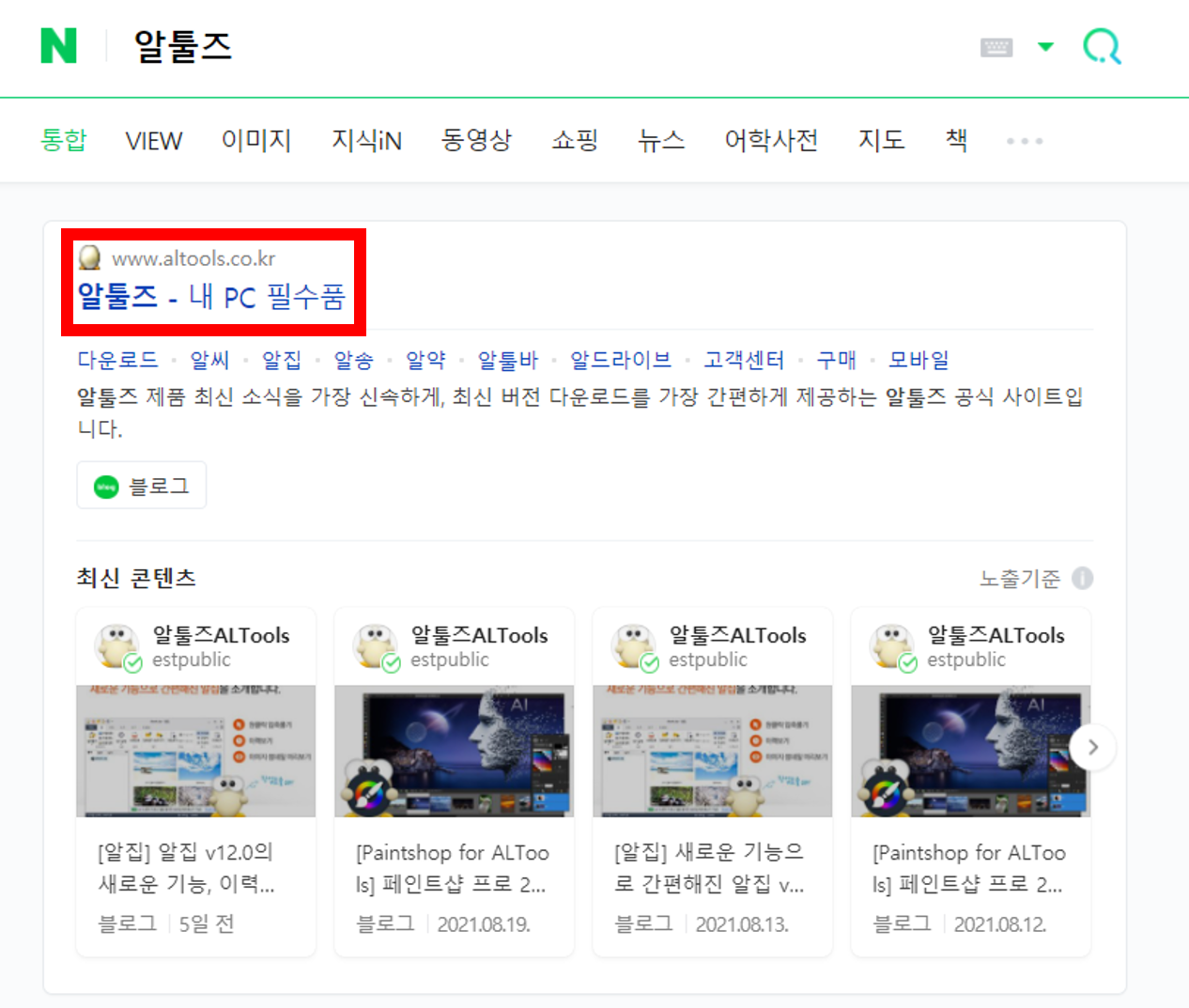
Task: Open the Paintshop post dated 2021.08.19.
Action: [x=453, y=868]
